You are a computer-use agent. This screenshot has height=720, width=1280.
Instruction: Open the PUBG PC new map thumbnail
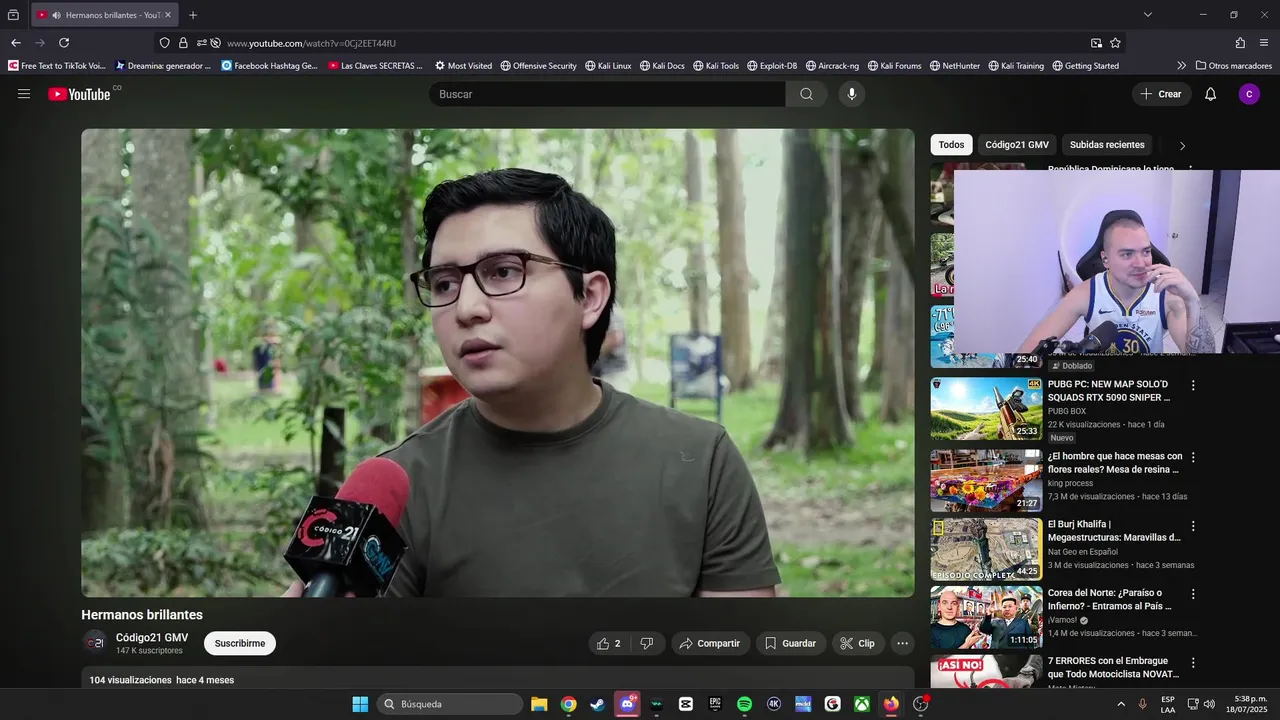(x=986, y=408)
